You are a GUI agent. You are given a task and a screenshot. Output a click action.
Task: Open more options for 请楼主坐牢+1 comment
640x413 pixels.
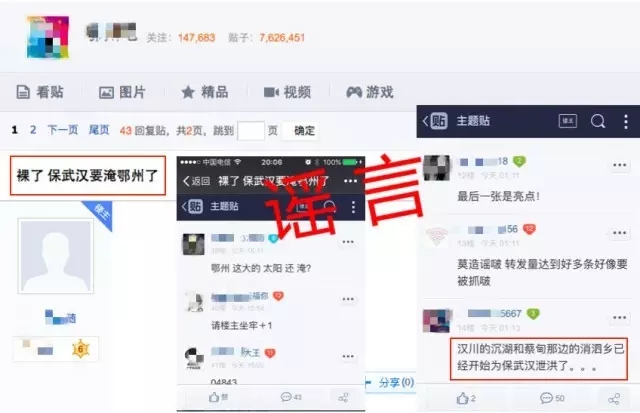click(x=348, y=299)
